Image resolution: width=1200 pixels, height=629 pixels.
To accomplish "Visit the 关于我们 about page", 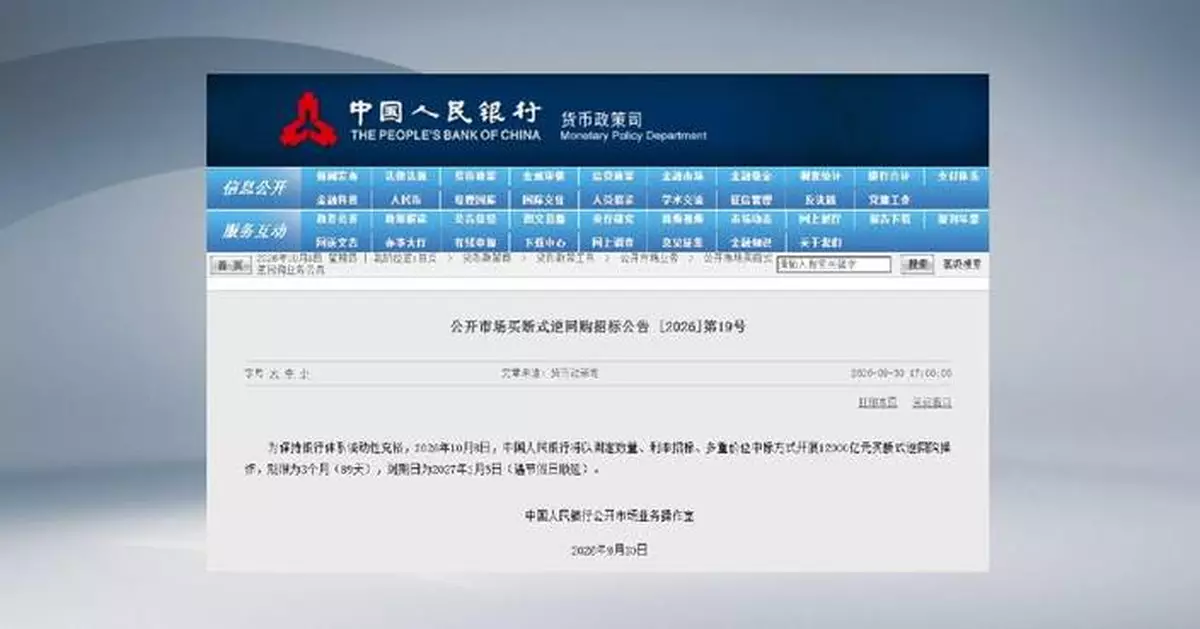I will coord(820,242).
